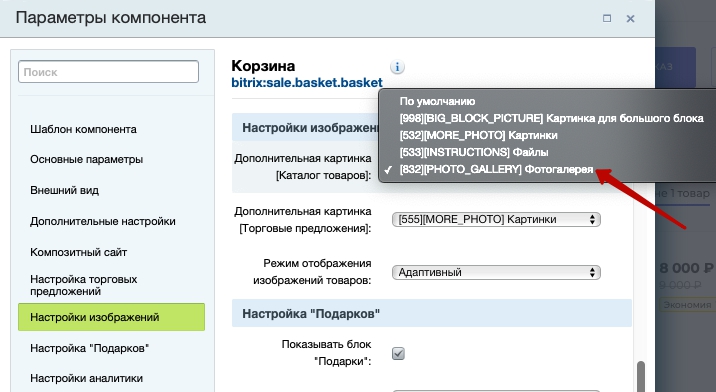Choose [998][BIG_BLOCK_PICTURE] option
Image resolution: width=716 pixels, height=392 pixels.
tap(551, 118)
